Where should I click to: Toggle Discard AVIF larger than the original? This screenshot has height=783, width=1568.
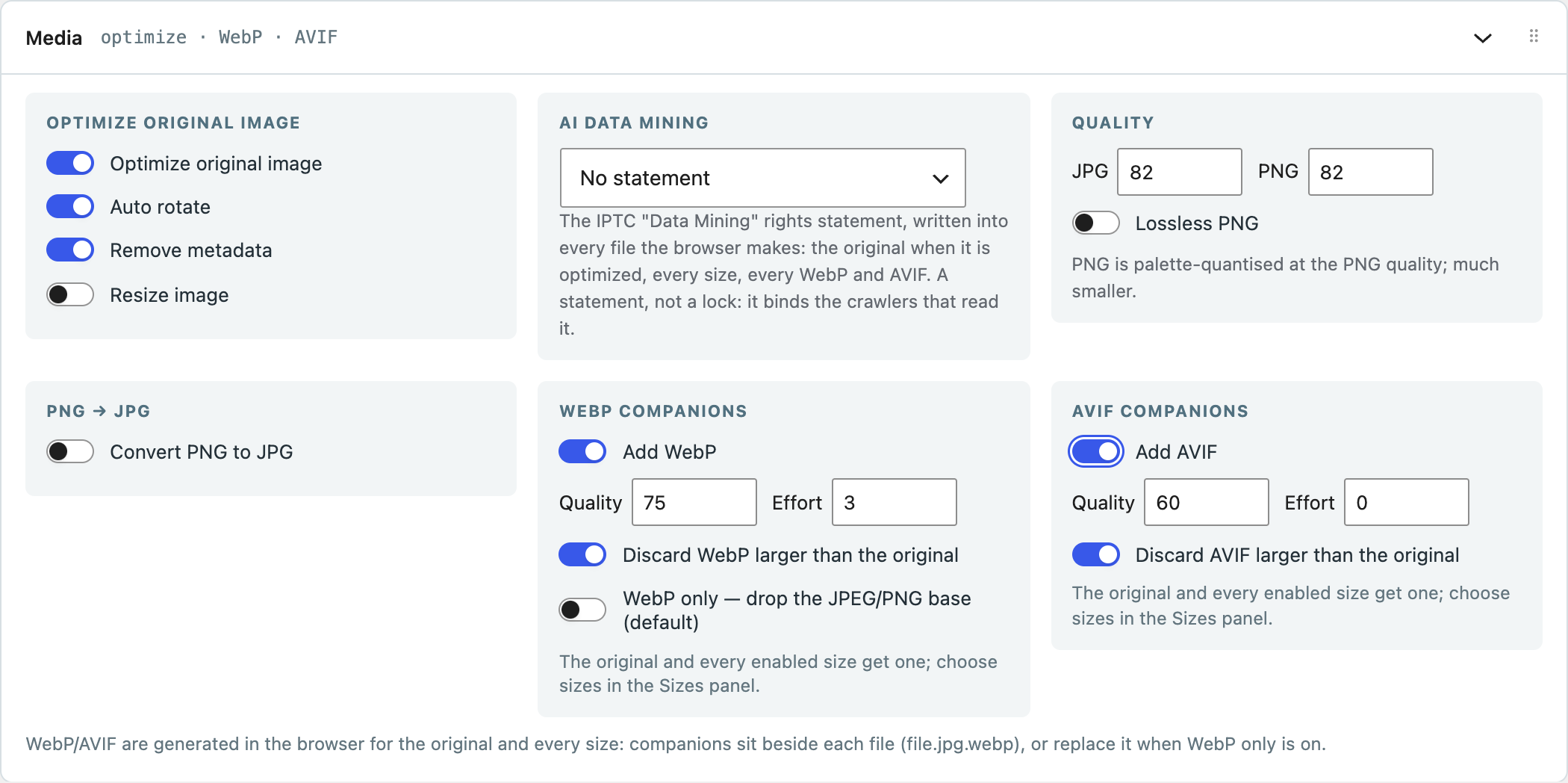click(1095, 555)
